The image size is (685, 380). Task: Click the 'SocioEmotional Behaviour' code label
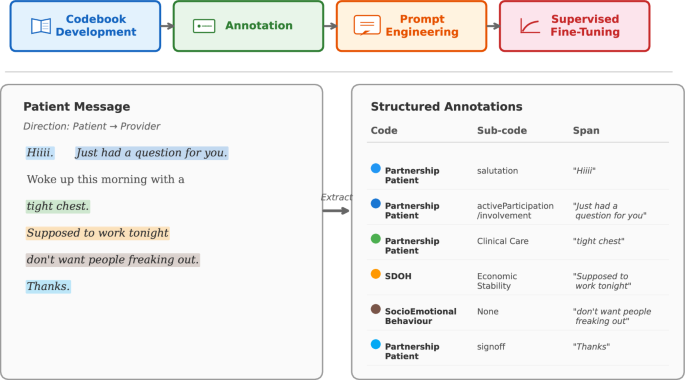pyautogui.click(x=421, y=316)
